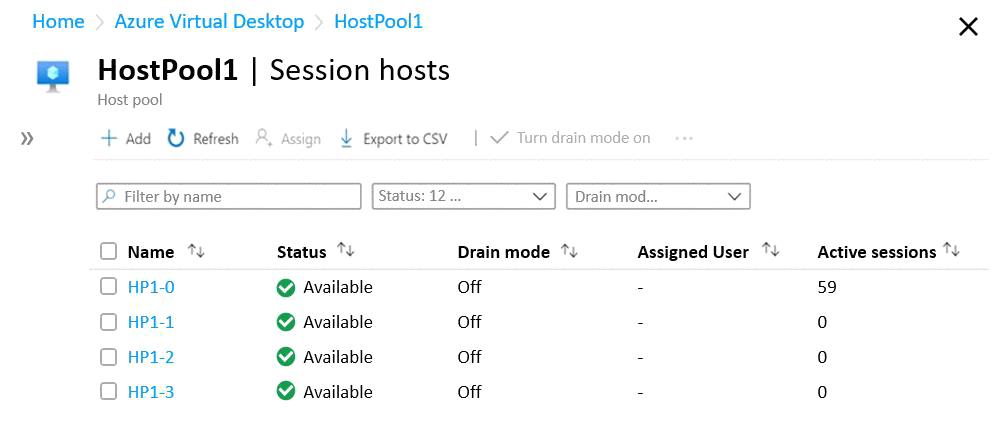Open the HP1-1 session host link
Image resolution: width=1002 pixels, height=421 pixels.
coord(151,322)
